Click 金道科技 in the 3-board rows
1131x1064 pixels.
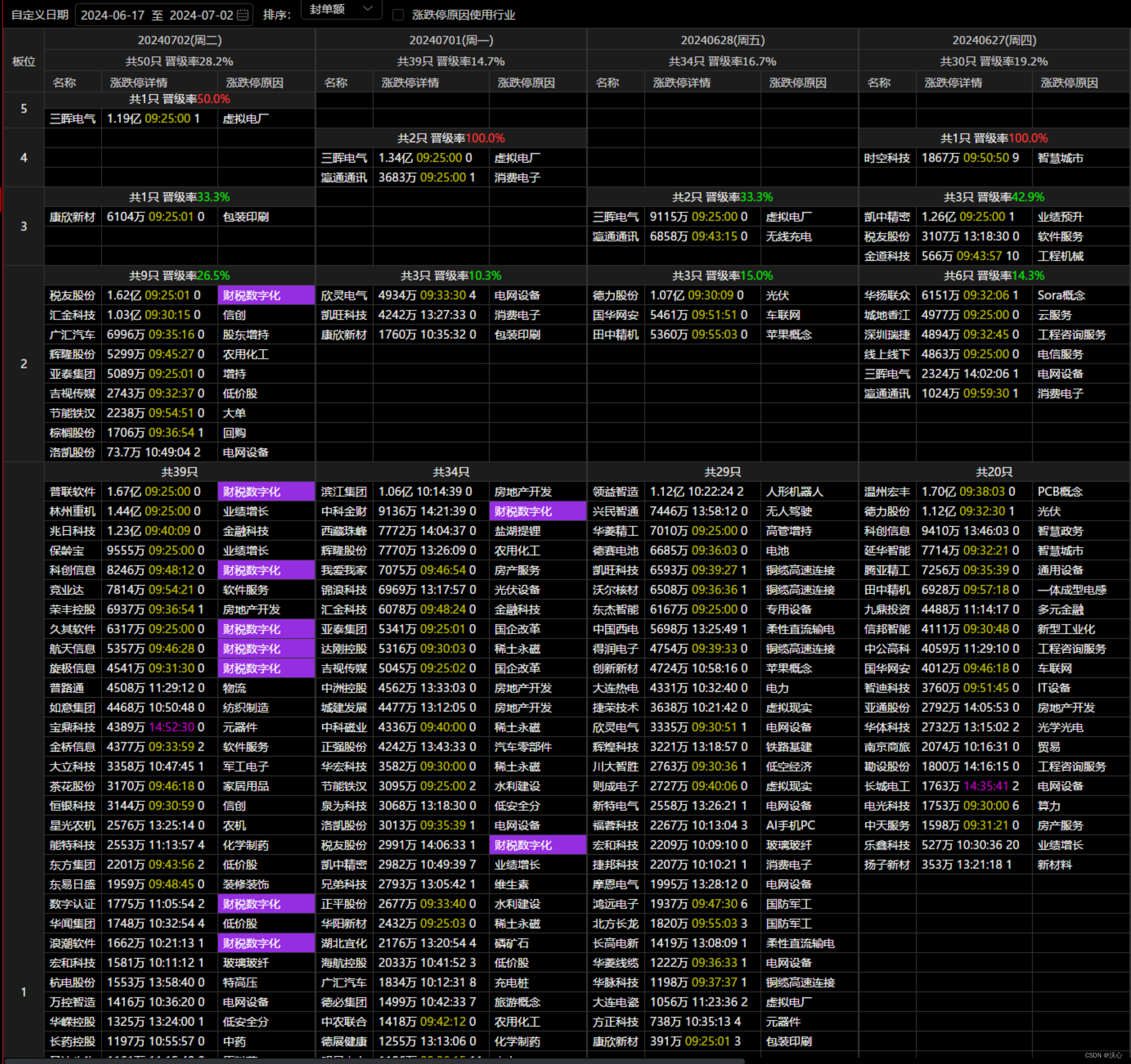coord(887,257)
